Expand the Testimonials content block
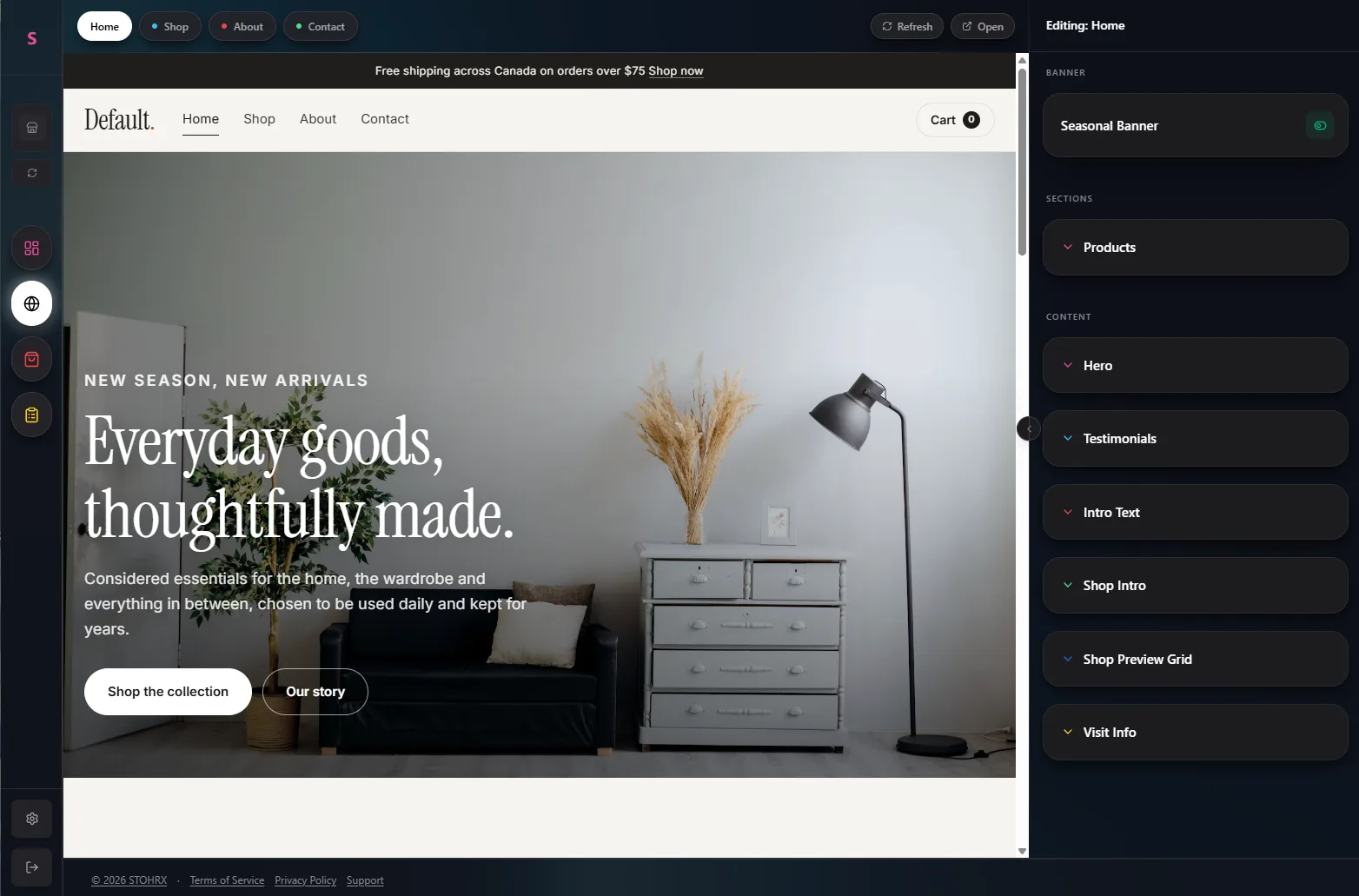Image resolution: width=1359 pixels, height=896 pixels. (x=1195, y=439)
